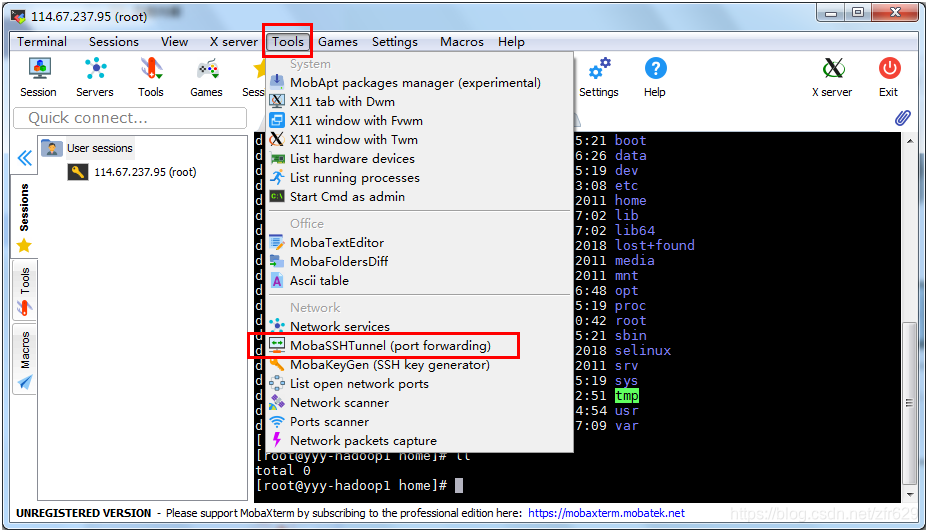The height and width of the screenshot is (532, 928).
Task: Launch MobaTextEditor from menu
Action: (x=419, y=243)
